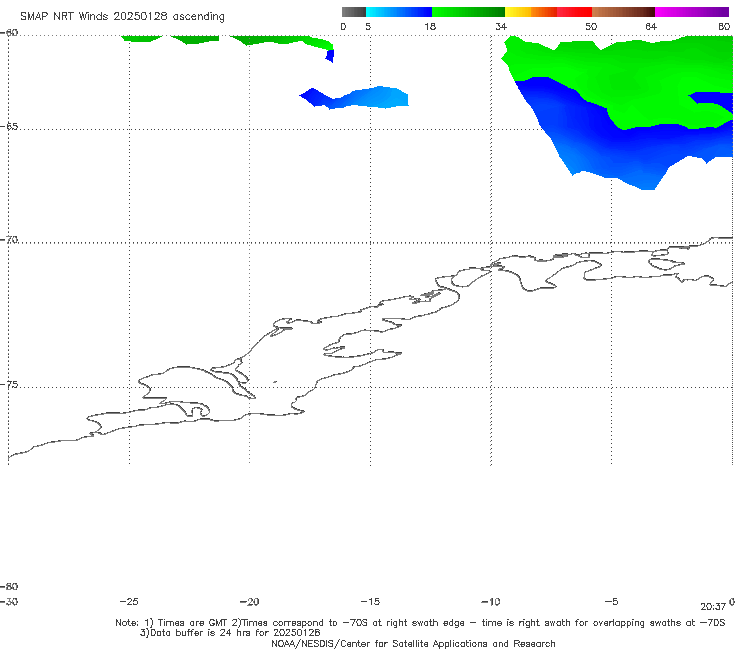Viewport: 740px width, 650px height.
Task: Click the longitude label "-10"
Action: (490, 602)
